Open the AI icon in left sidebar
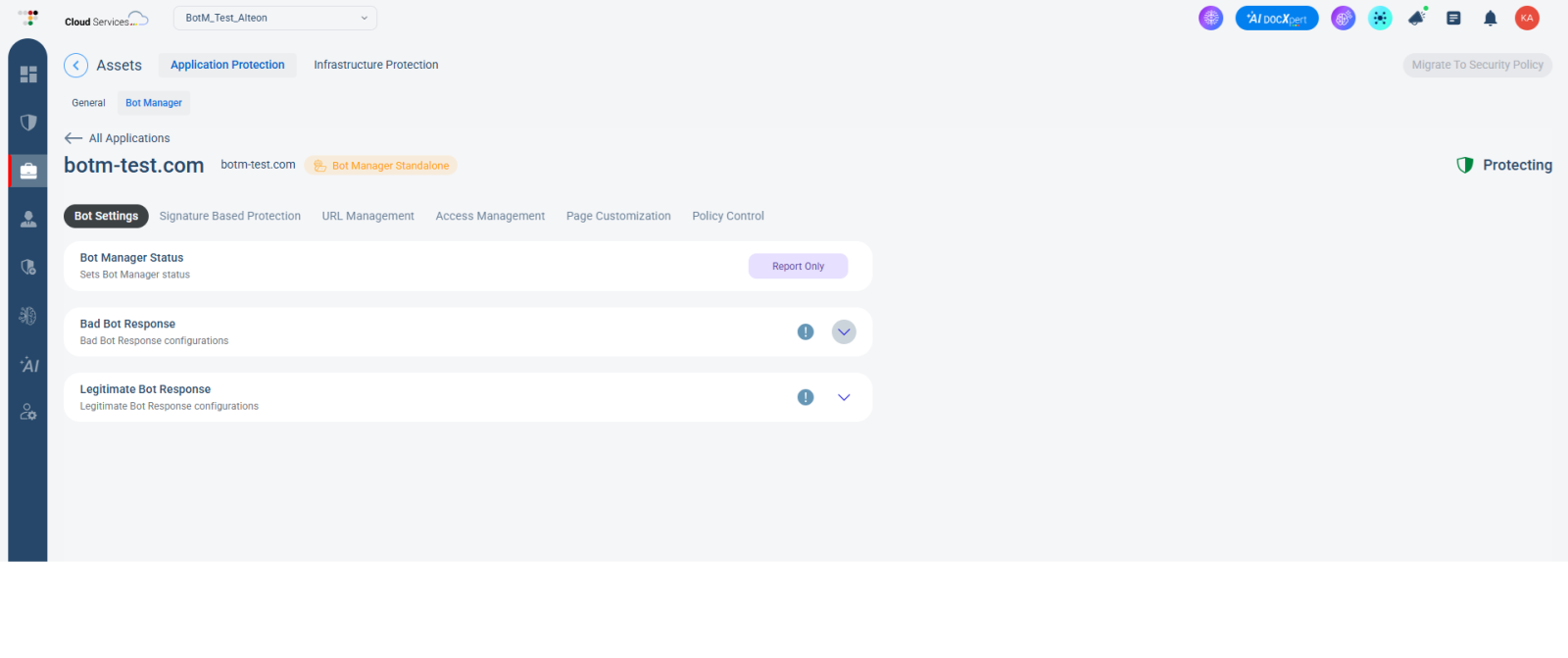The image size is (1568, 658). click(x=29, y=365)
